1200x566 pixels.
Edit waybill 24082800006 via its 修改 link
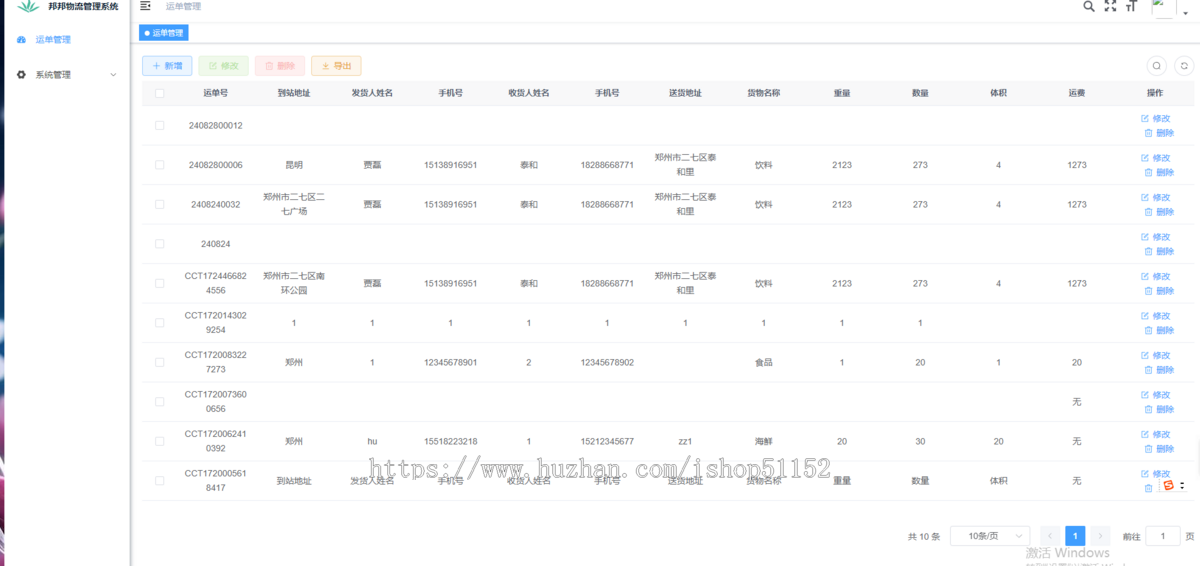pos(1156,158)
